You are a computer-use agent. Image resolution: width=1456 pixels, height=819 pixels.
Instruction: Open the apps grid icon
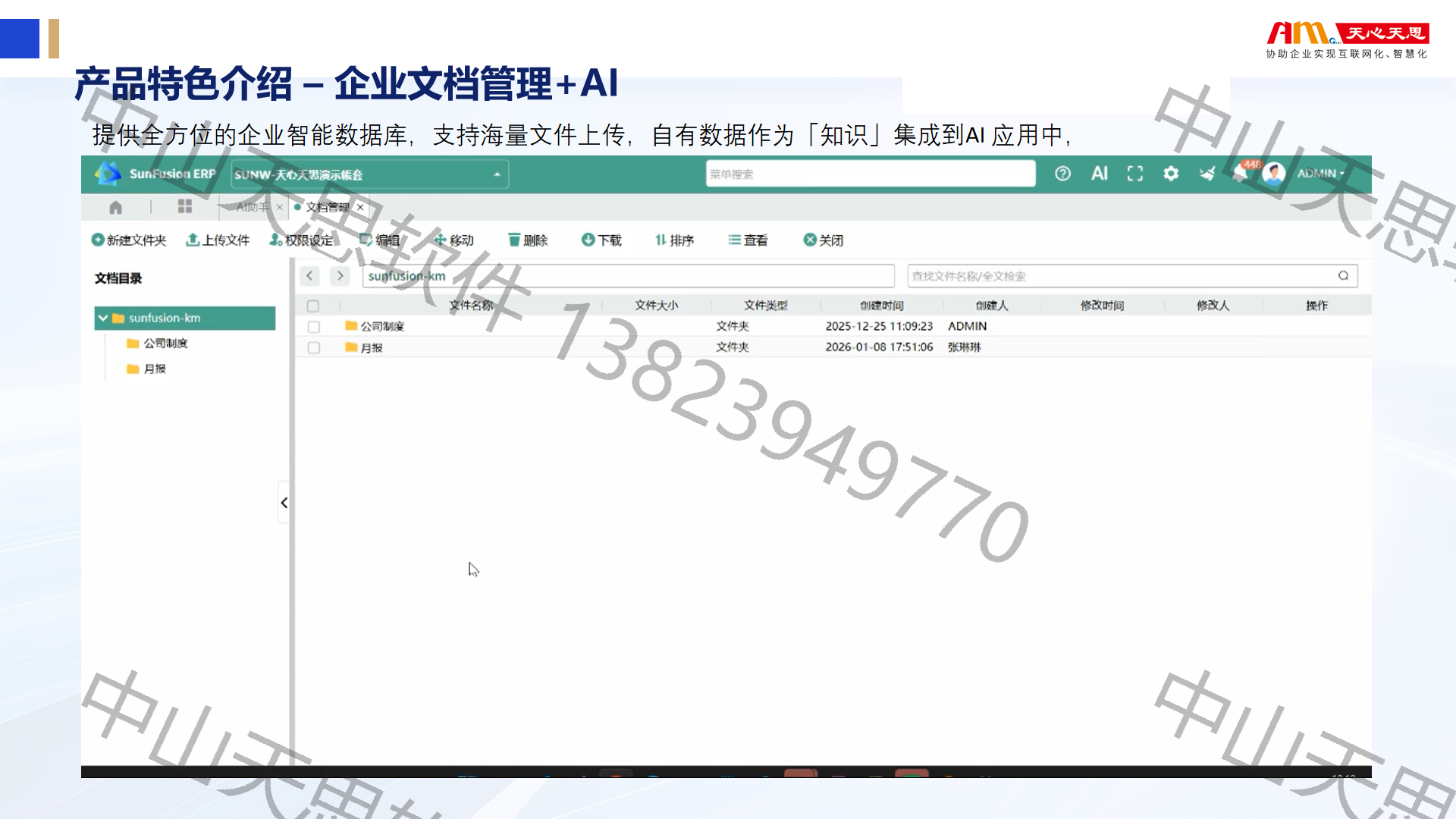click(x=184, y=206)
